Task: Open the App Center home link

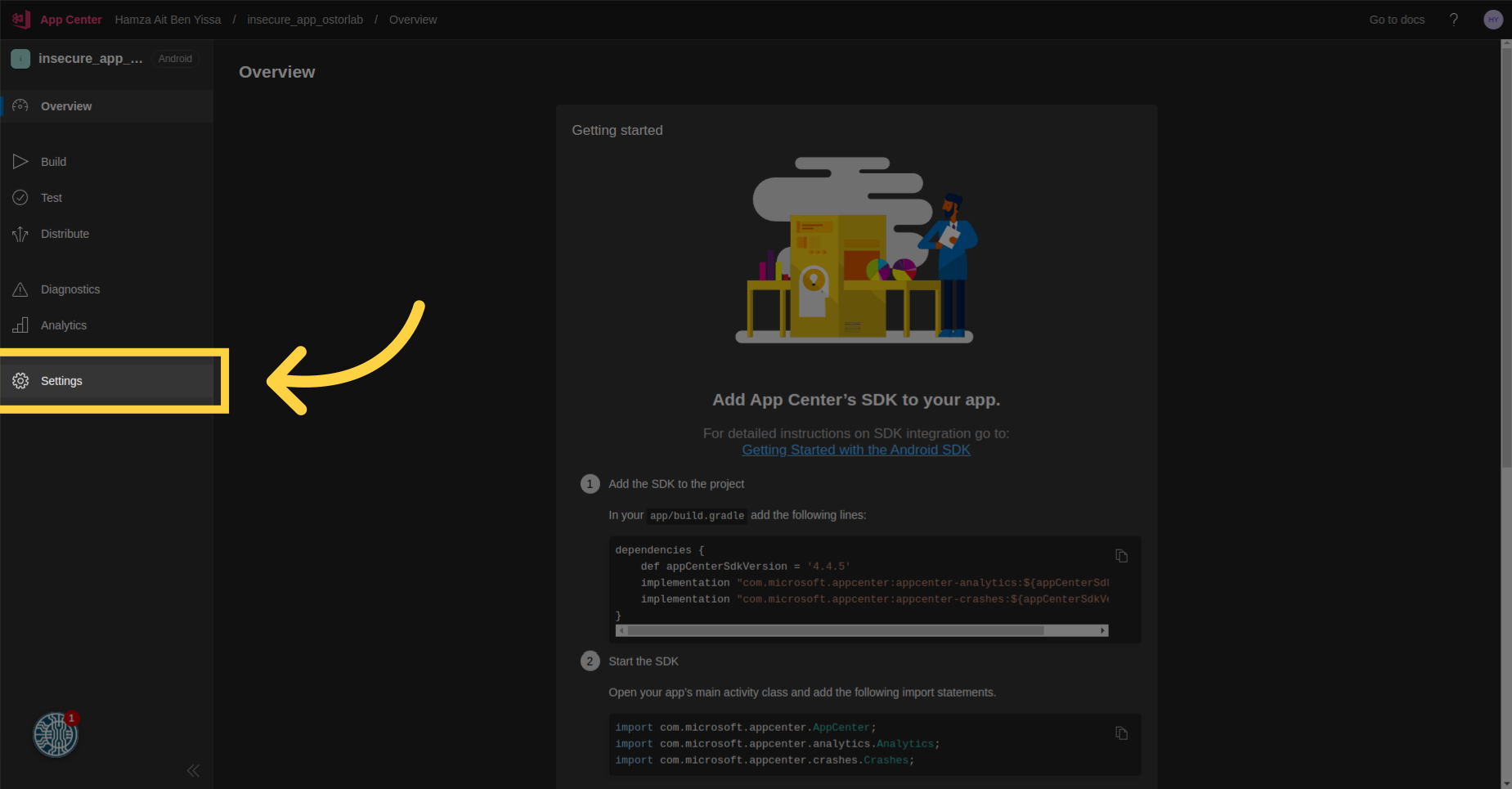Action: [71, 20]
